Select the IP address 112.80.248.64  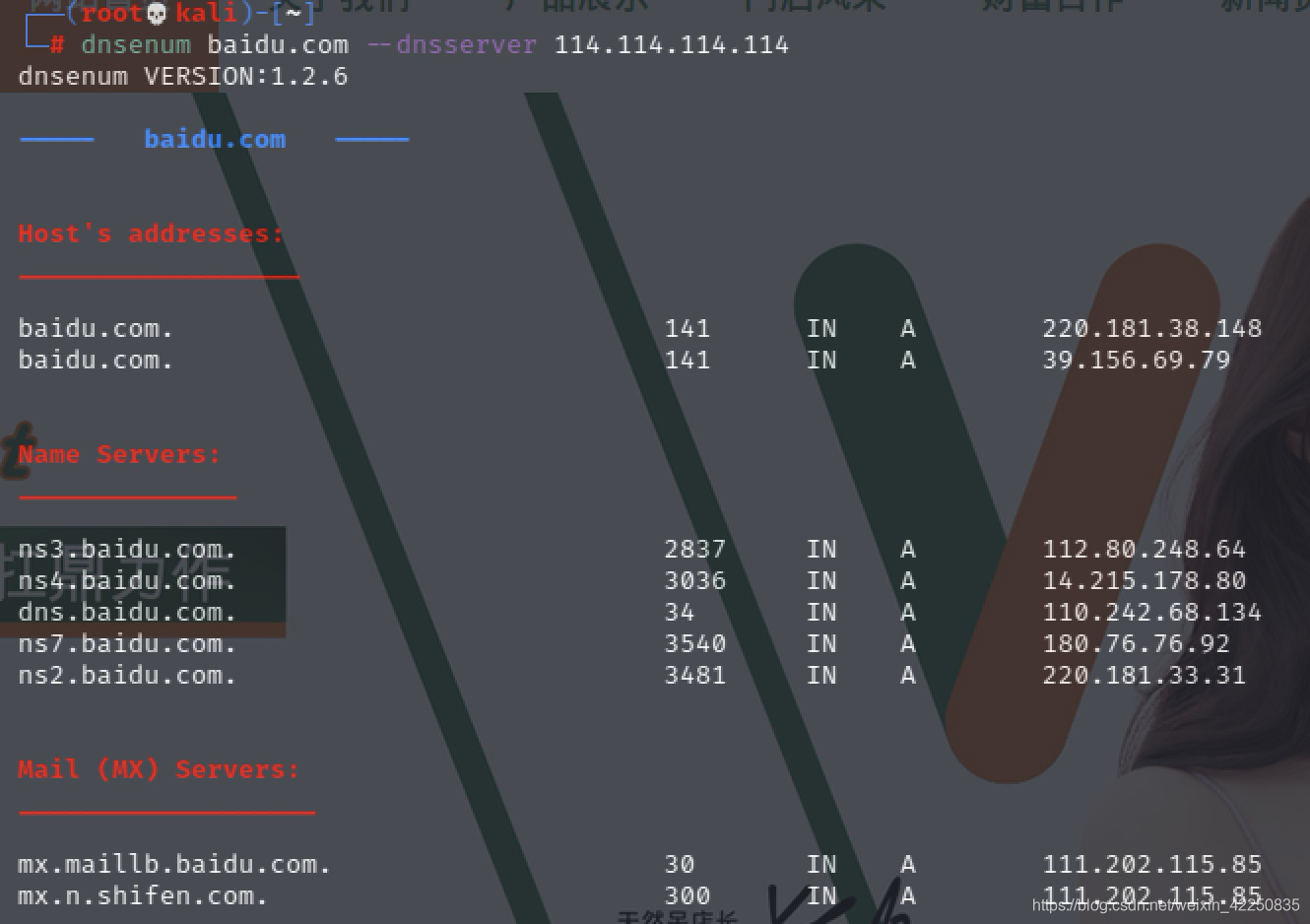1145,549
